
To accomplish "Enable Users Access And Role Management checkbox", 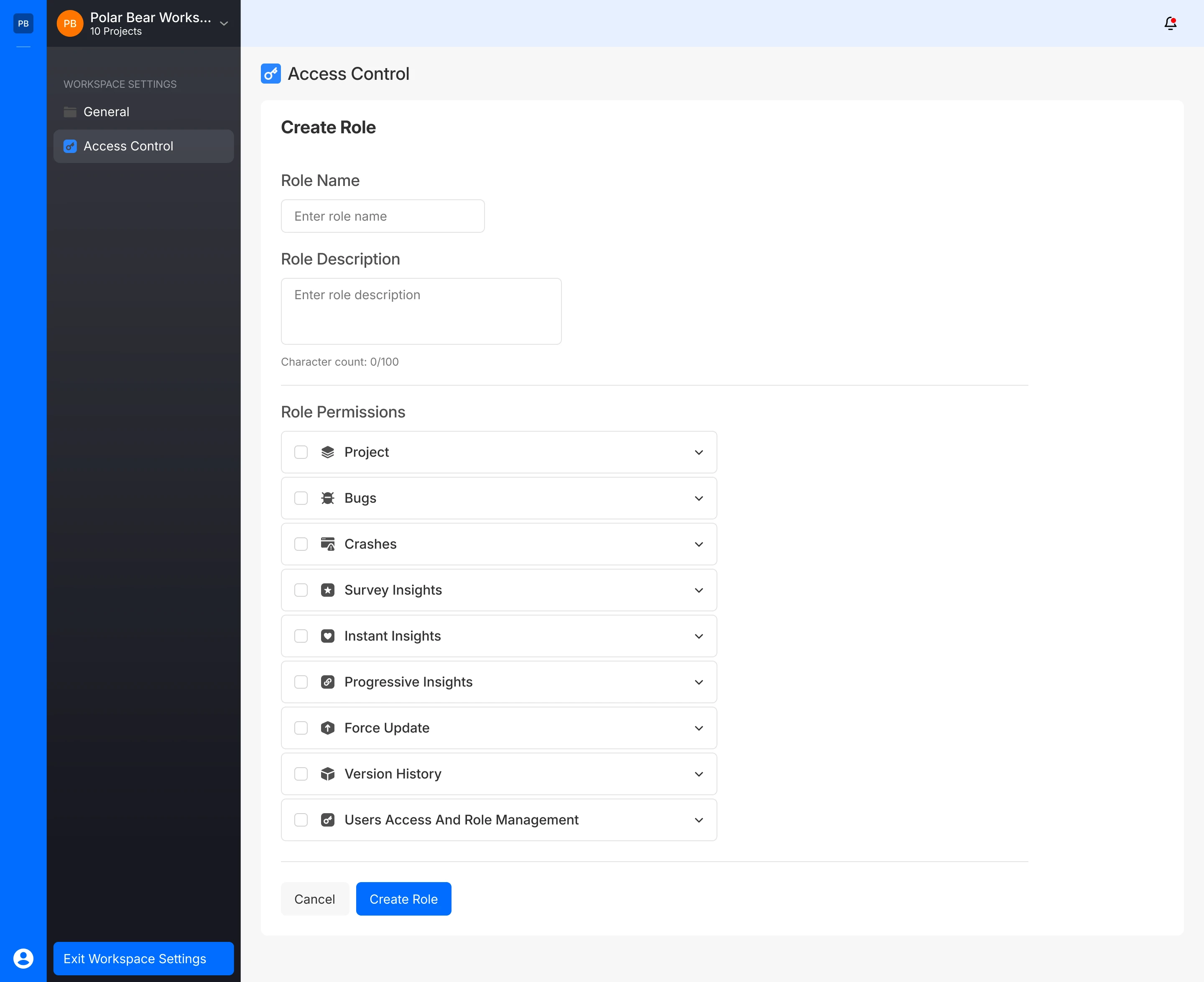I will point(301,819).
